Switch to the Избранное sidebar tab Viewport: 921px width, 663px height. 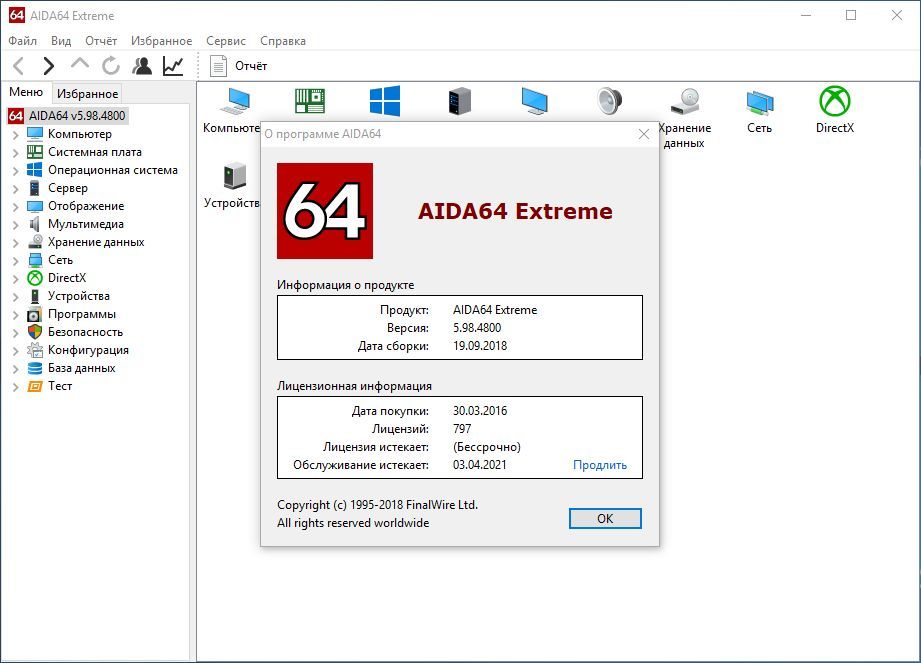click(88, 93)
